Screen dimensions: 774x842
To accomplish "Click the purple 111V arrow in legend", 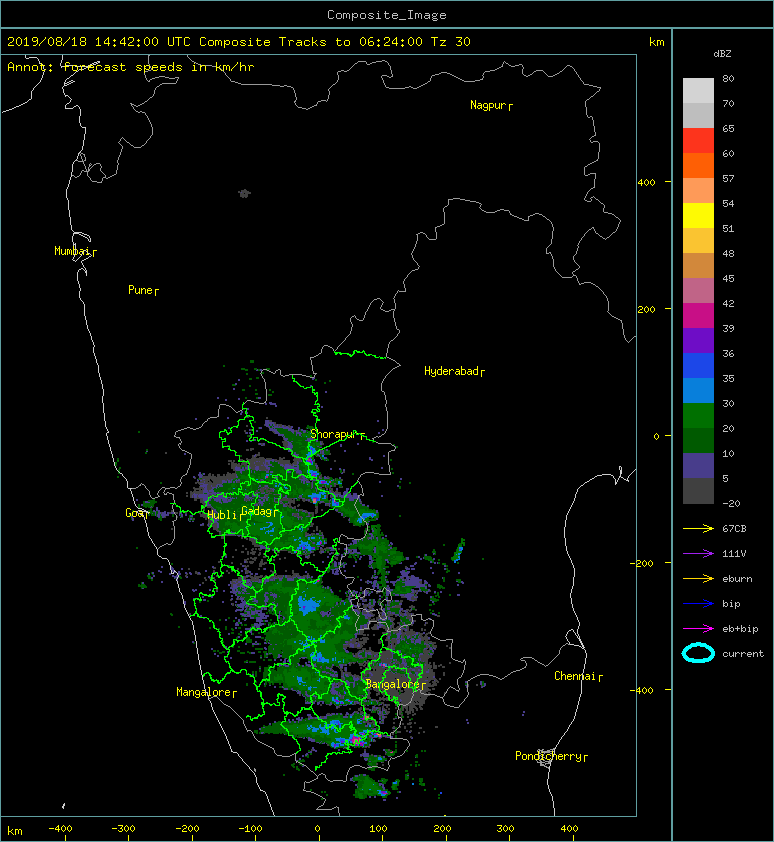I will click(x=698, y=554).
